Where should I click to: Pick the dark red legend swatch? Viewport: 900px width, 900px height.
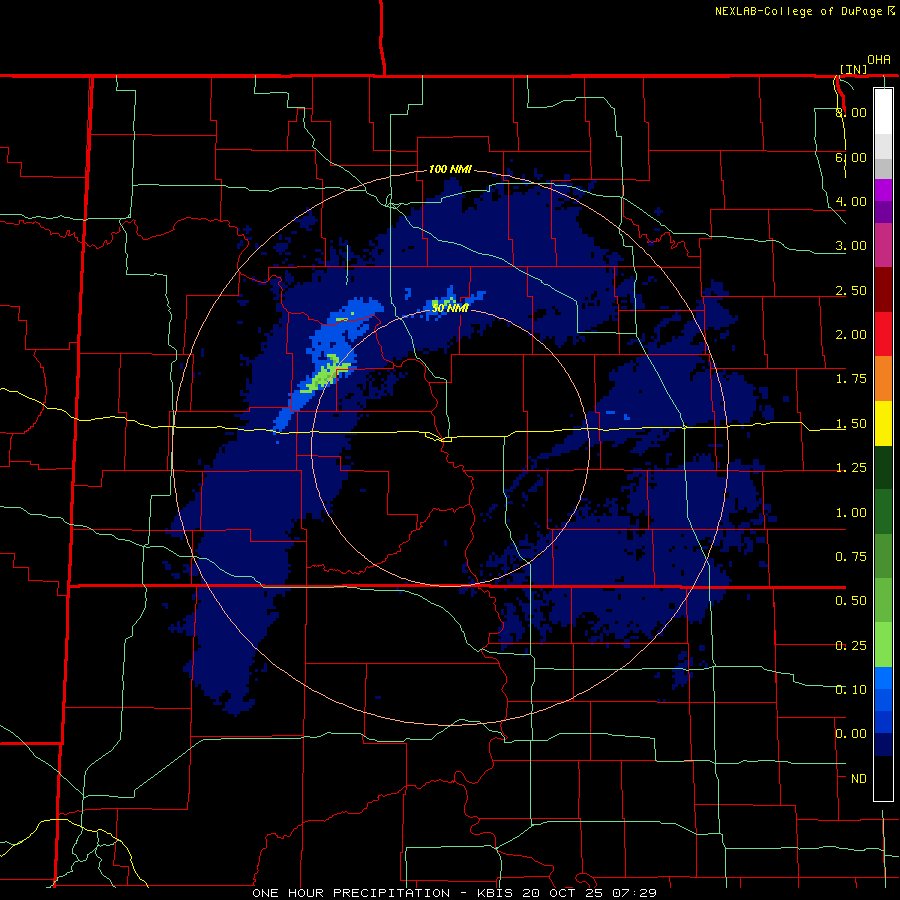pyautogui.click(x=883, y=290)
